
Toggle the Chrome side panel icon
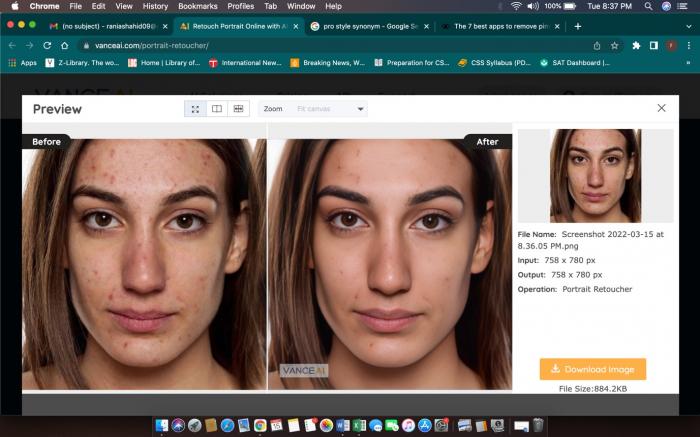click(654, 46)
